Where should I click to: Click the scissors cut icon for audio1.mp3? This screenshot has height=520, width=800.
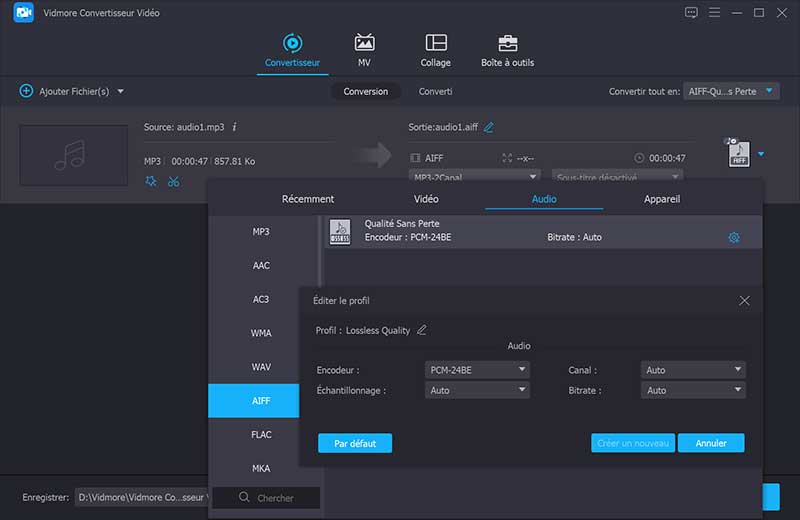[x=174, y=181]
